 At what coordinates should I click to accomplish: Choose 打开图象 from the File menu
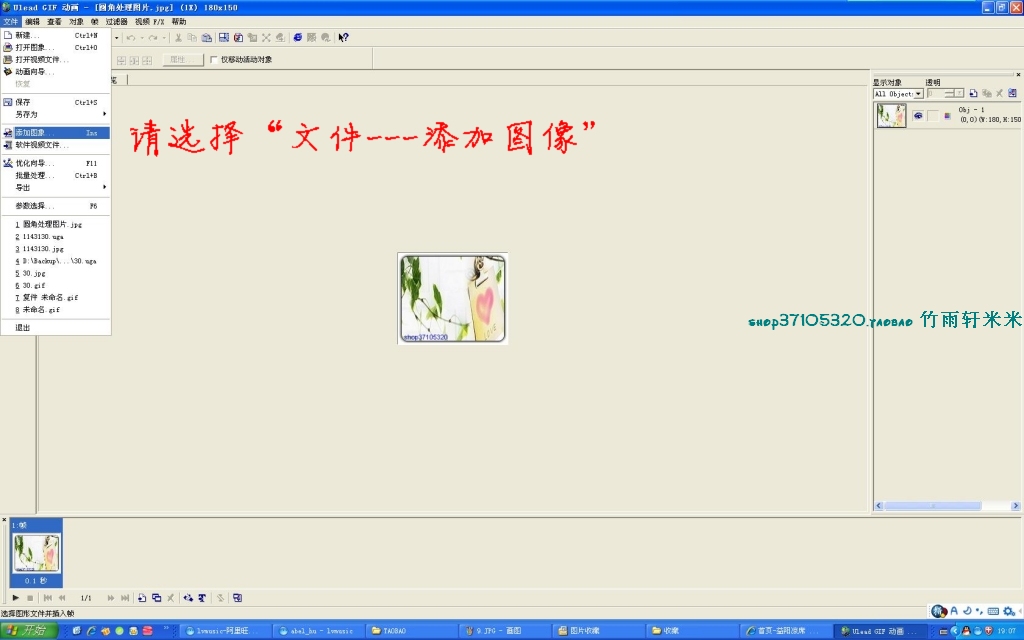pos(56,48)
